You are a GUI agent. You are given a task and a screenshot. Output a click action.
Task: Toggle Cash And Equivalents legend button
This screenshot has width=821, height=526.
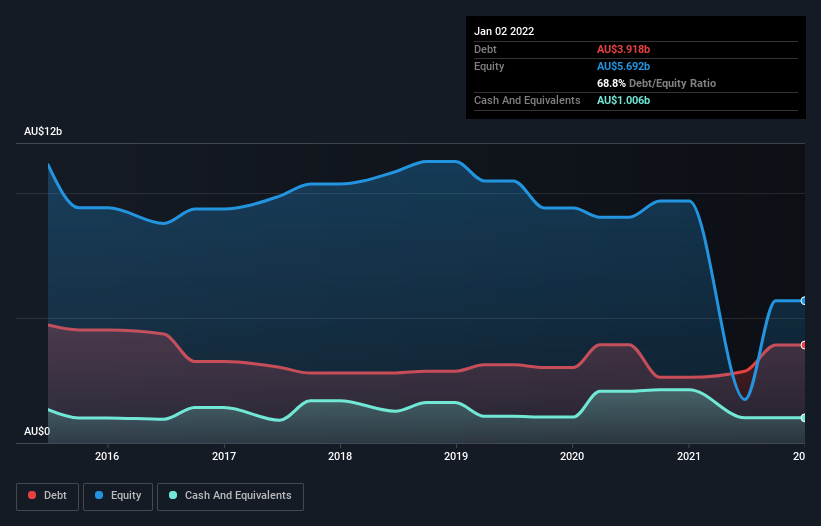[x=230, y=496]
